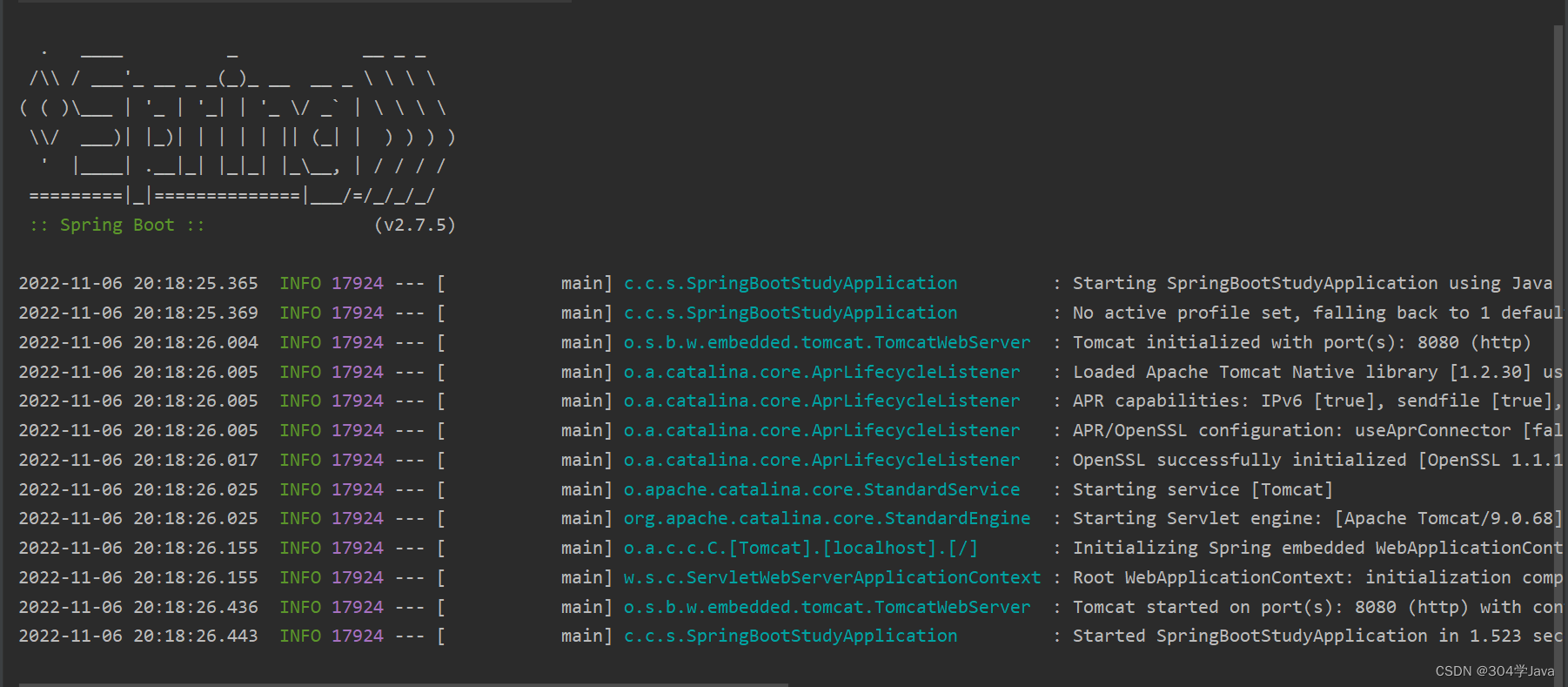Click timestamp 2022-11-06 20:18:26.443

click(138, 636)
